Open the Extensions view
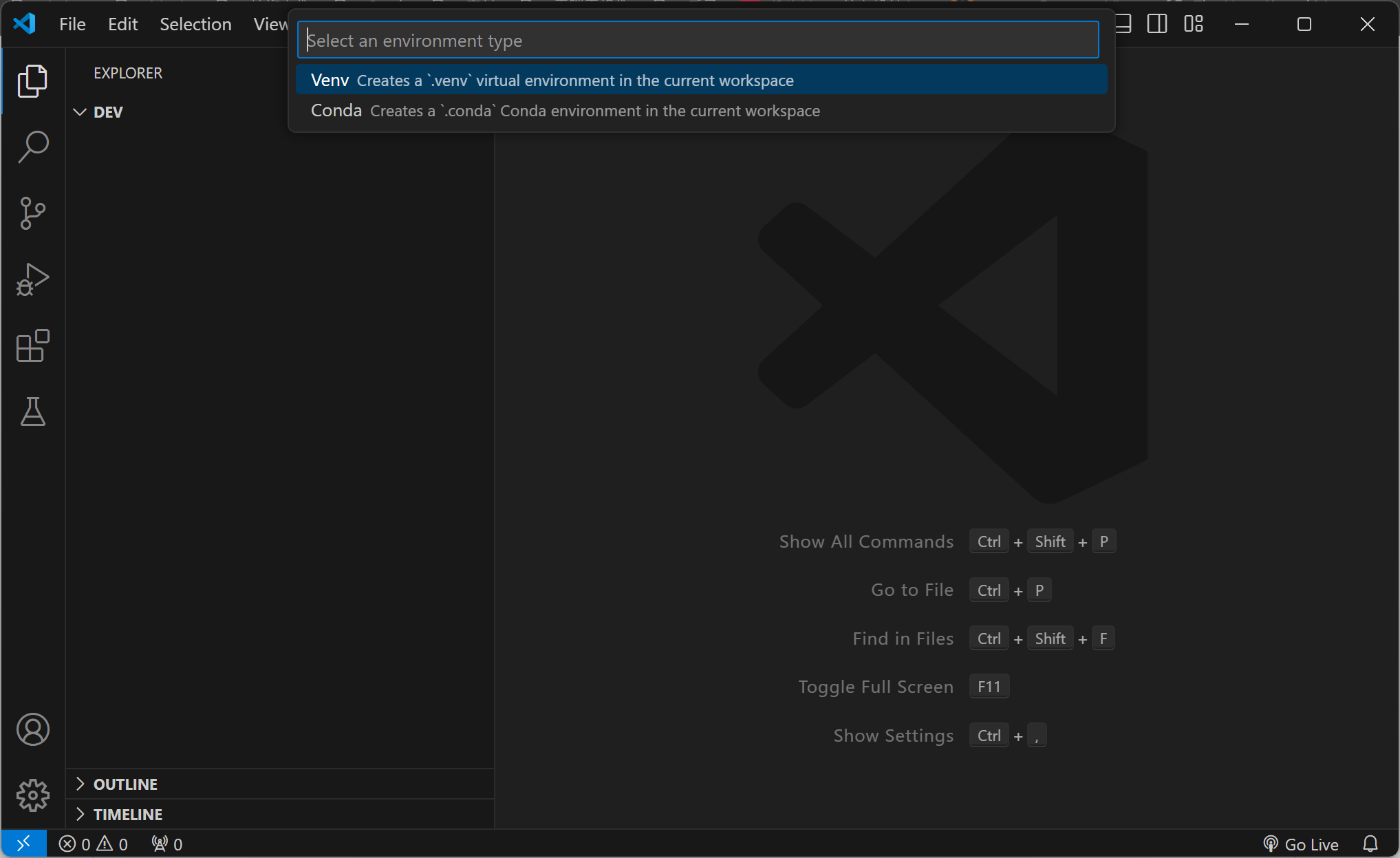Image resolution: width=1400 pixels, height=858 pixels. (32, 345)
